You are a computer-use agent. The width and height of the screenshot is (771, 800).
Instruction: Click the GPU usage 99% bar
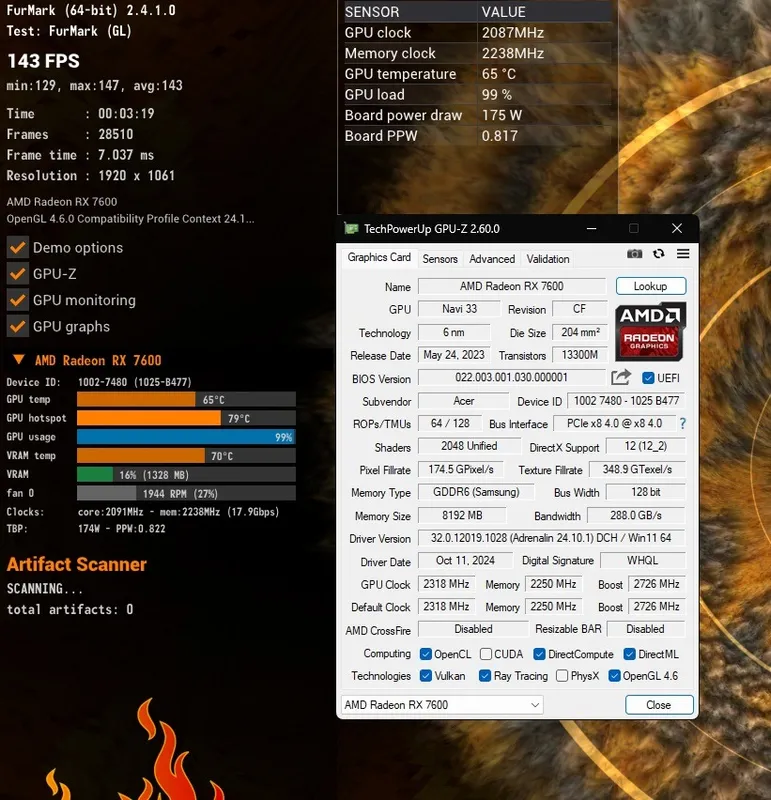(186, 437)
